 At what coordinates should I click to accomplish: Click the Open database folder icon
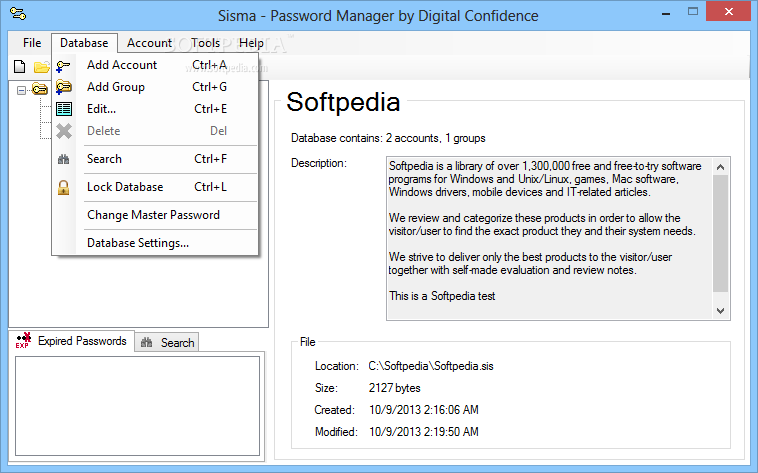(42, 67)
